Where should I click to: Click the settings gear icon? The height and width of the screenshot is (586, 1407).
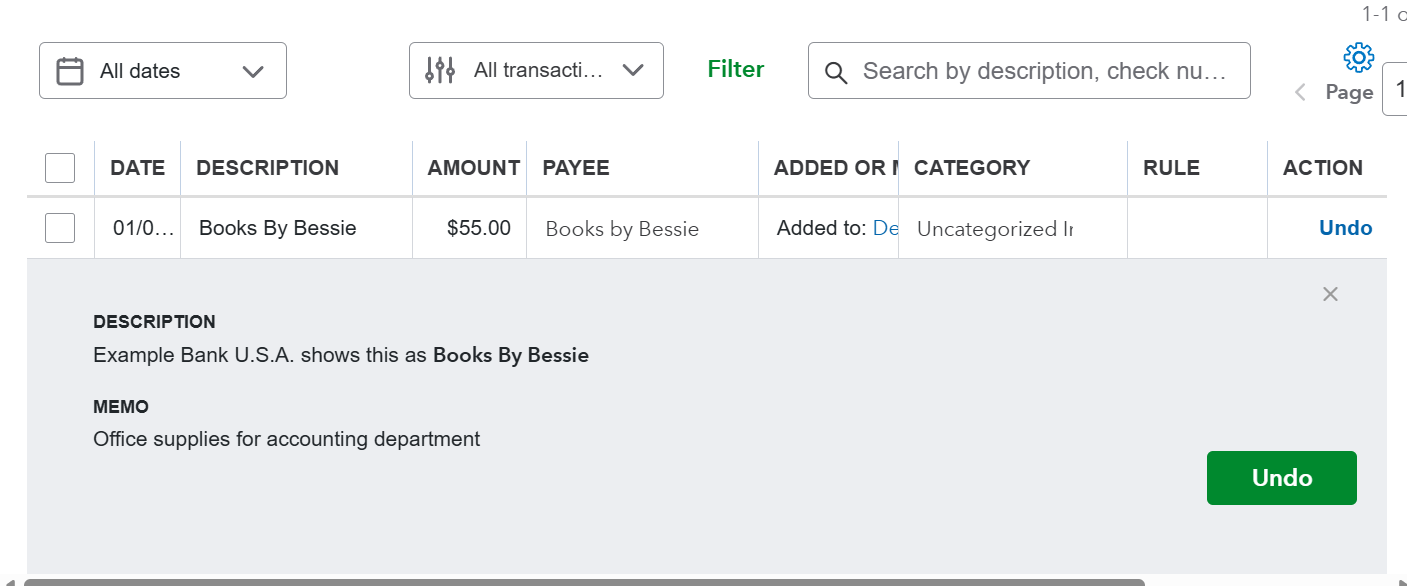[x=1358, y=58]
